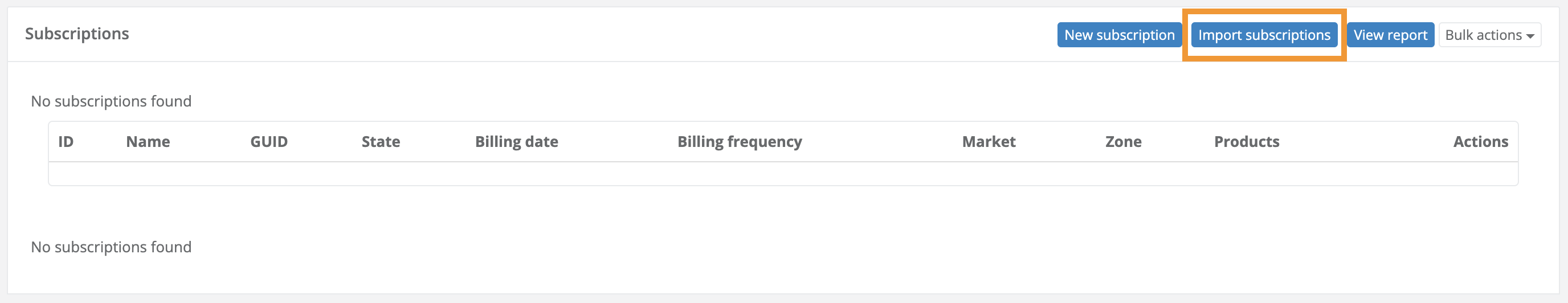Select the Market column header
This screenshot has width=1568, height=303.
988,142
